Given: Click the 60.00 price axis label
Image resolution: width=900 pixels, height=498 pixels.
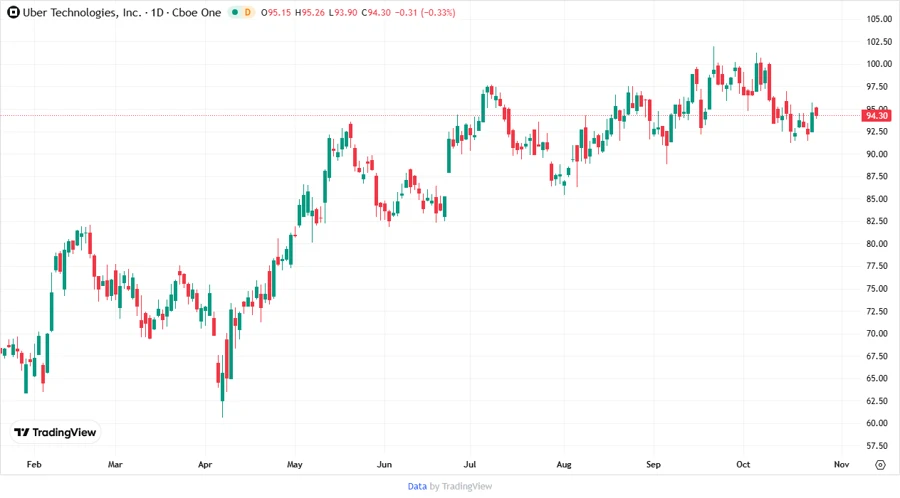Looking at the screenshot, I should coord(879,423).
